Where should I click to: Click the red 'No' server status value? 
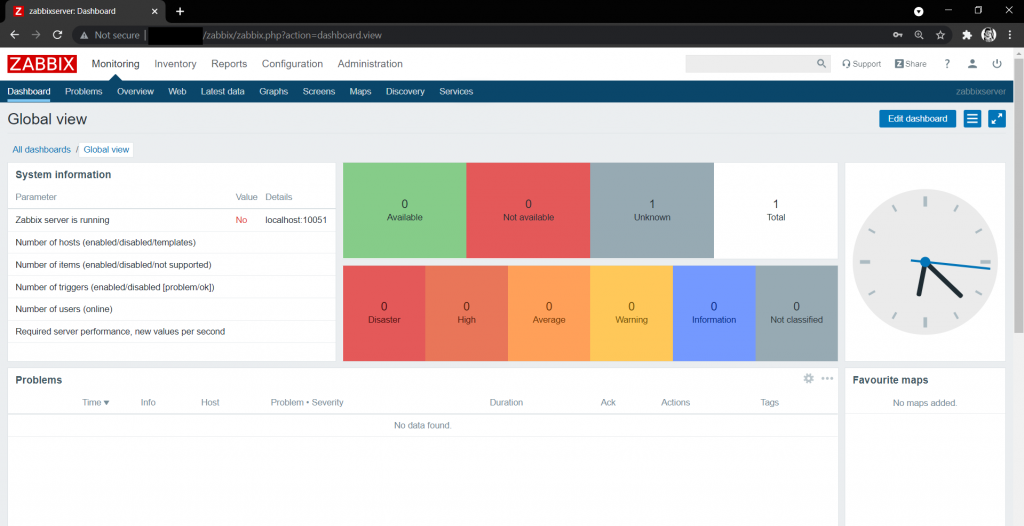tap(242, 220)
